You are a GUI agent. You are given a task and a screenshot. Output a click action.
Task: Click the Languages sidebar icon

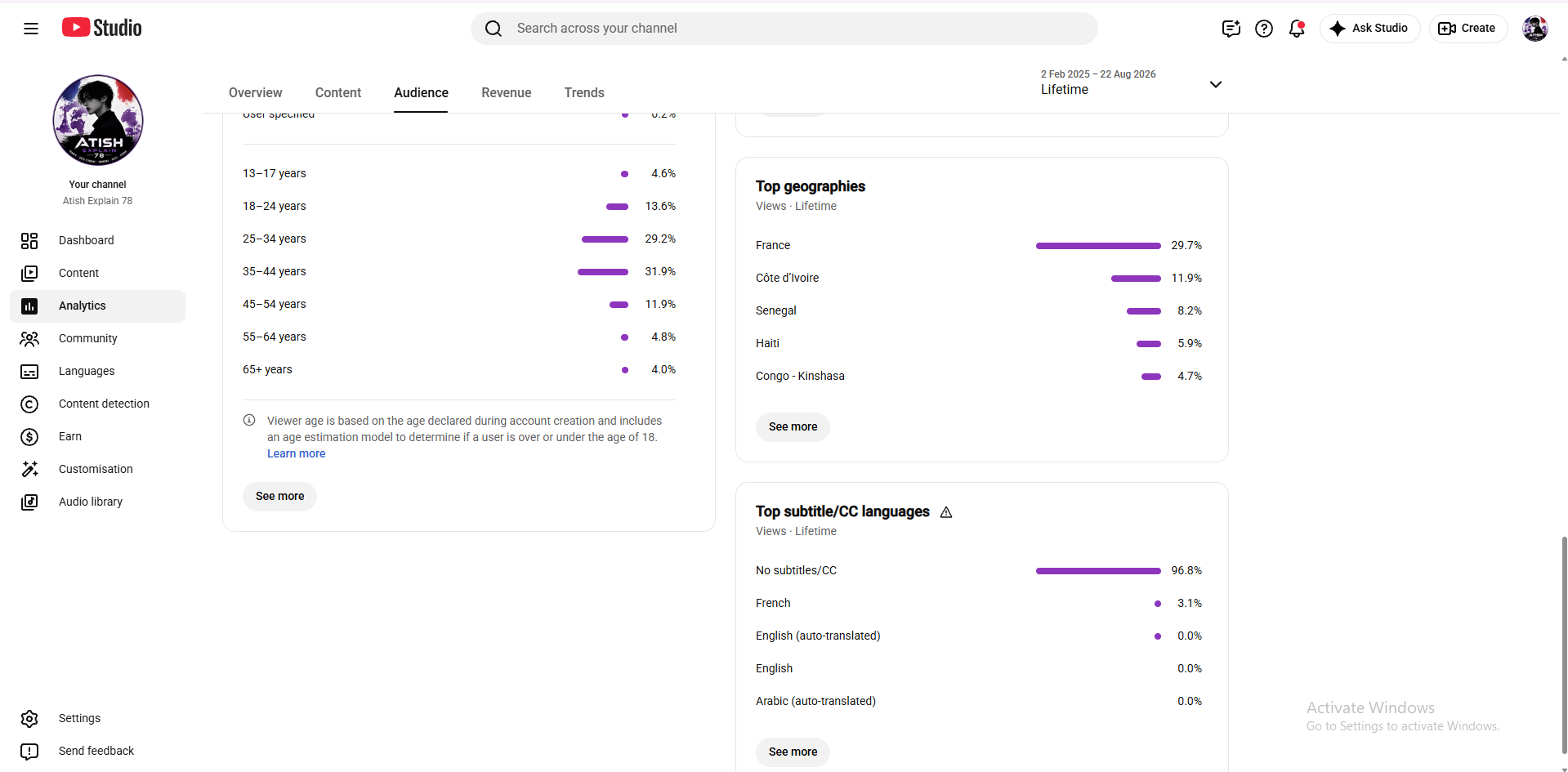pos(29,372)
